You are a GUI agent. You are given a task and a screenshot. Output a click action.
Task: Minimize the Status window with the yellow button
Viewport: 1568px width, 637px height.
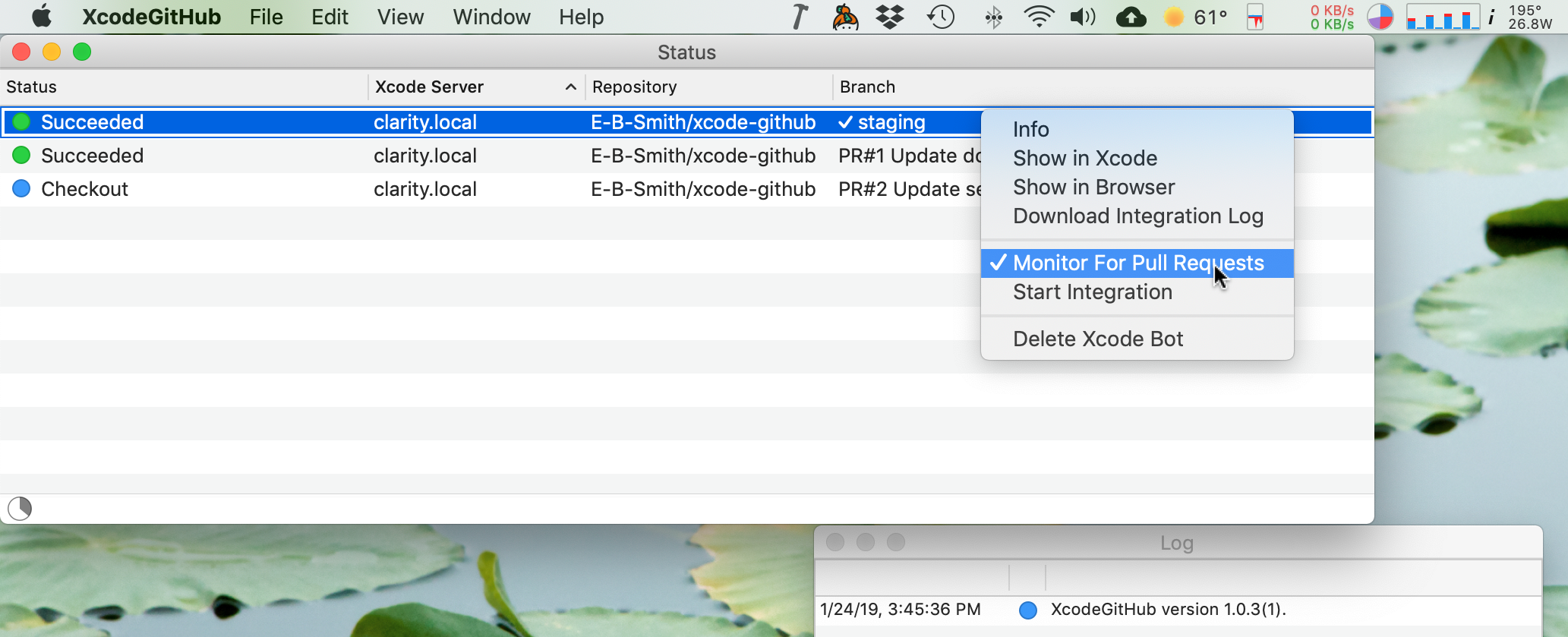click(x=52, y=52)
